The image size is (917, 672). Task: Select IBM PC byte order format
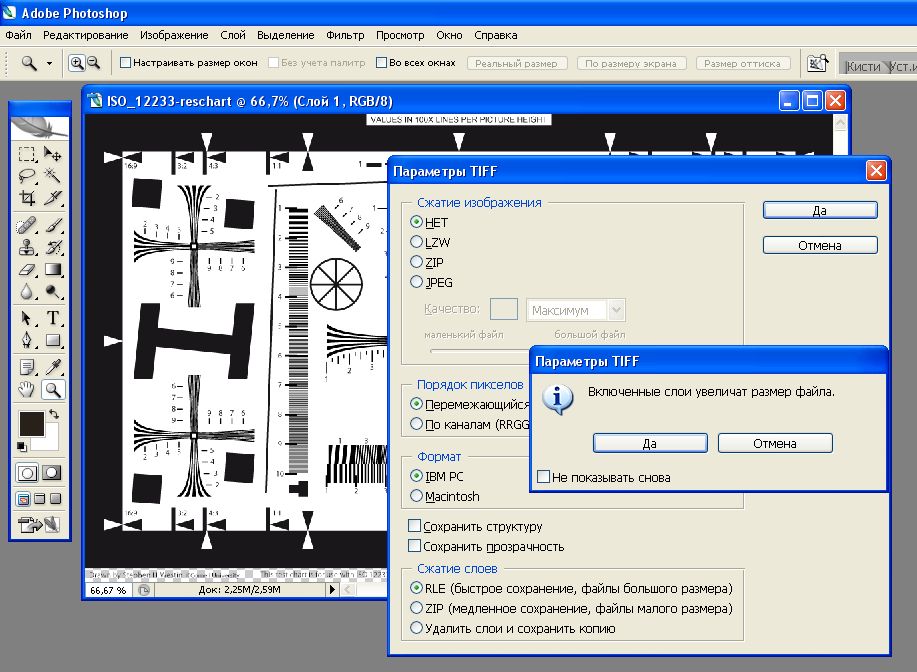tap(416, 475)
